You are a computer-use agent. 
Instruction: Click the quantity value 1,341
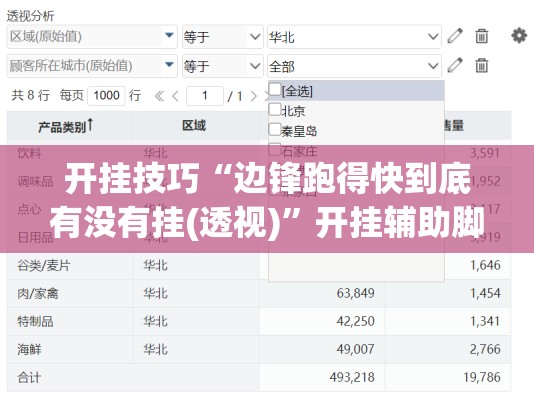coord(485,321)
